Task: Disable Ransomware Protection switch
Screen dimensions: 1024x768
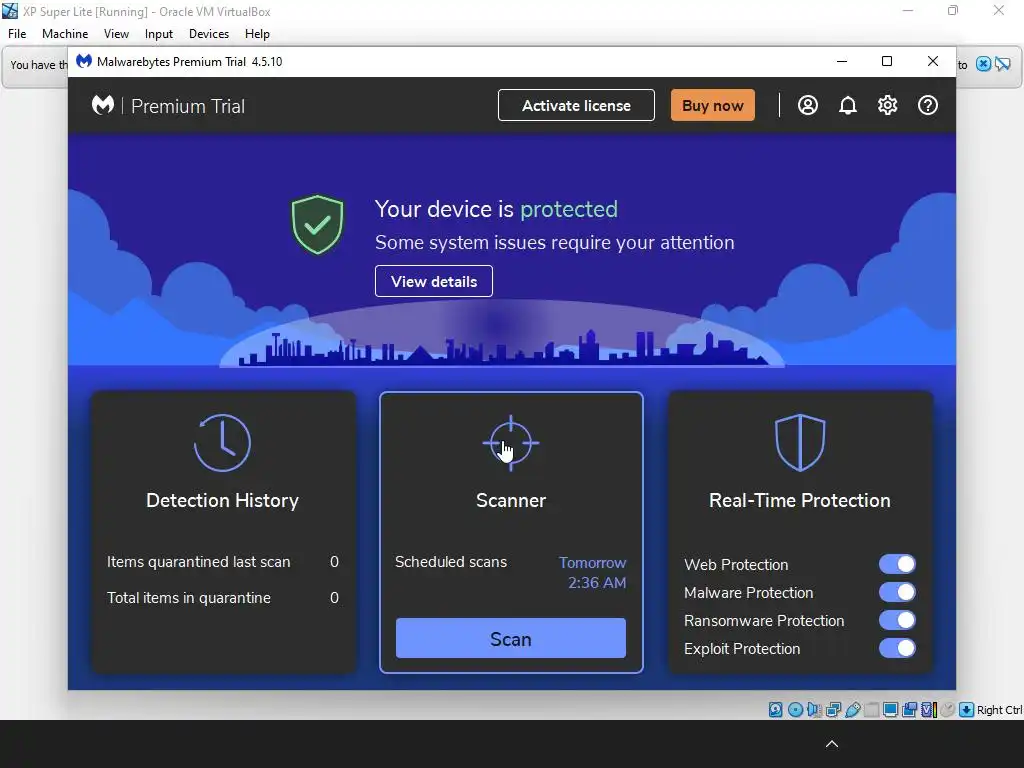Action: (897, 620)
